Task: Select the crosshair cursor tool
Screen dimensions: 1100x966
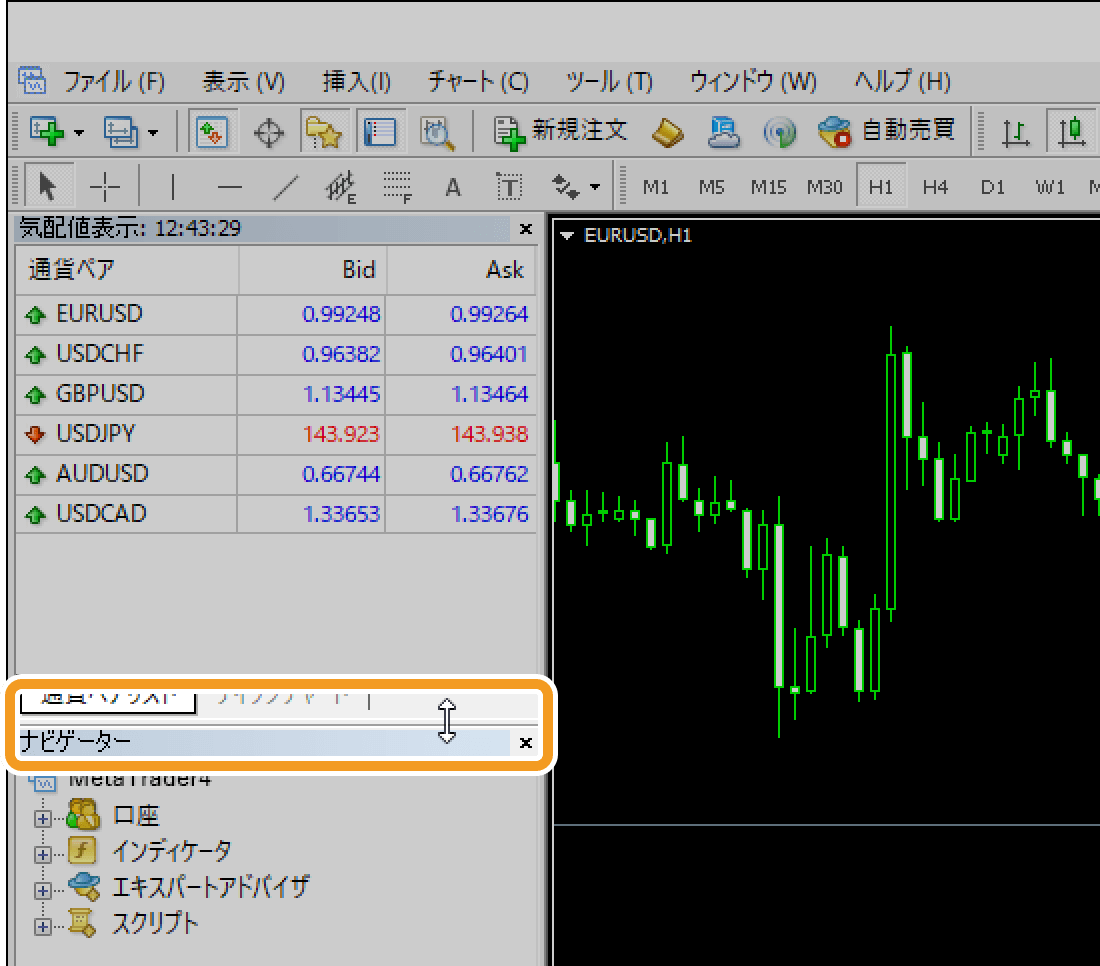Action: tap(105, 186)
